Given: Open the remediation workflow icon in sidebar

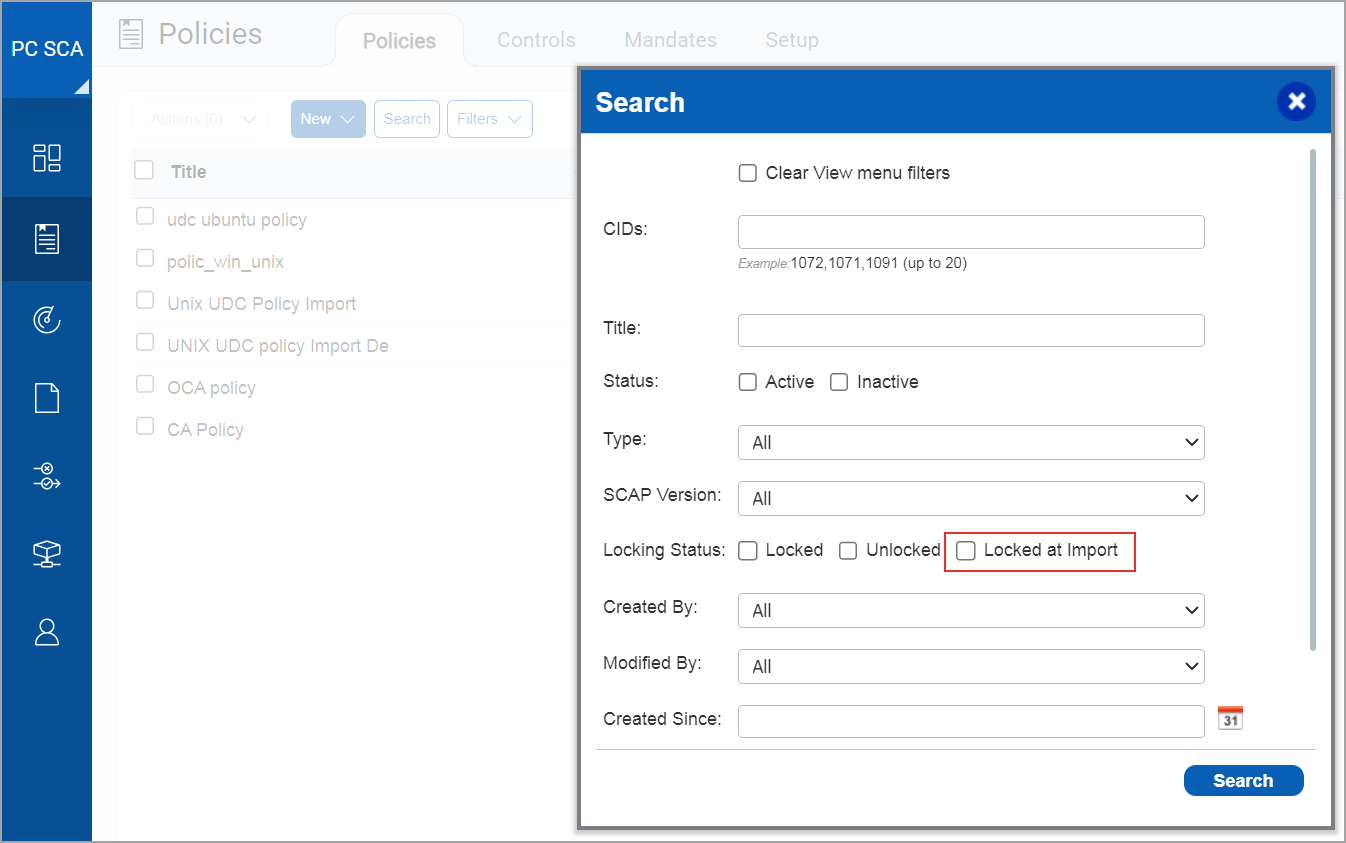Looking at the screenshot, I should [47, 476].
